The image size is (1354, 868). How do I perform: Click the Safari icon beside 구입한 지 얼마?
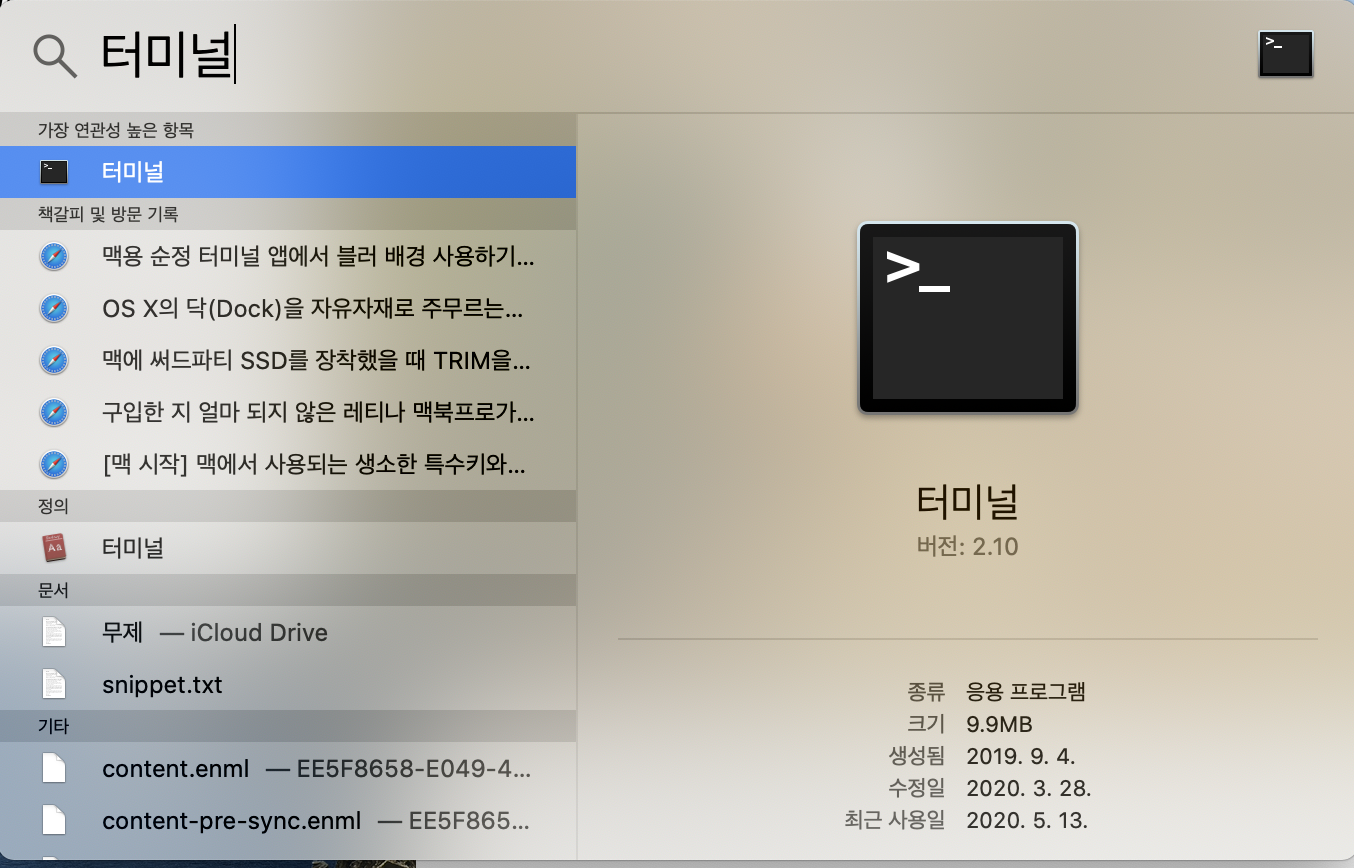click(54, 413)
